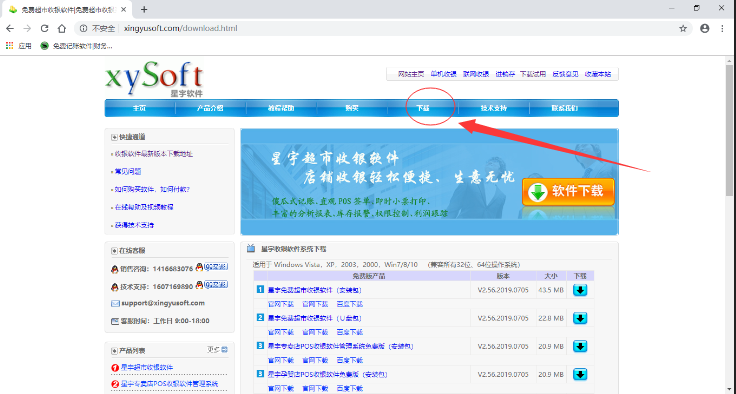Open 单机收银 top link
The image size is (736, 394).
pyautogui.click(x=444, y=74)
